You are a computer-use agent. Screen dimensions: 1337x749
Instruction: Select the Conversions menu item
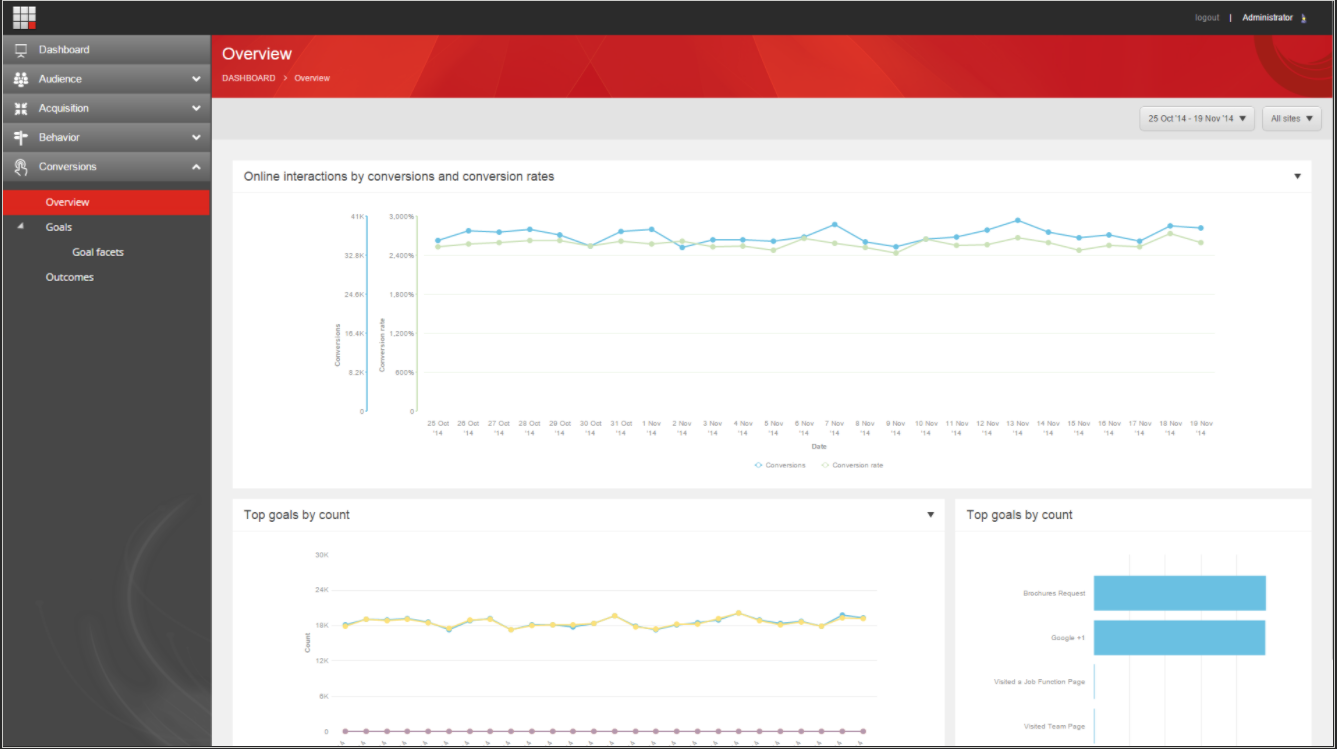tap(106, 167)
